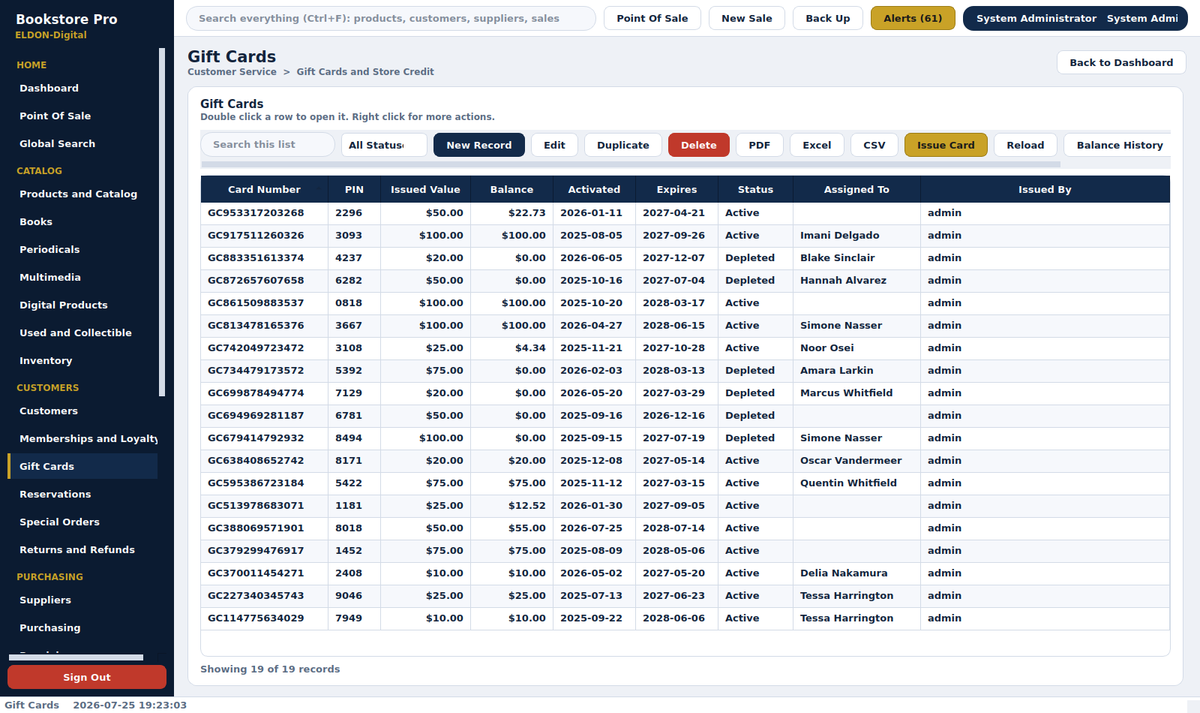
Task: Open Balance History
Action: 1119,145
